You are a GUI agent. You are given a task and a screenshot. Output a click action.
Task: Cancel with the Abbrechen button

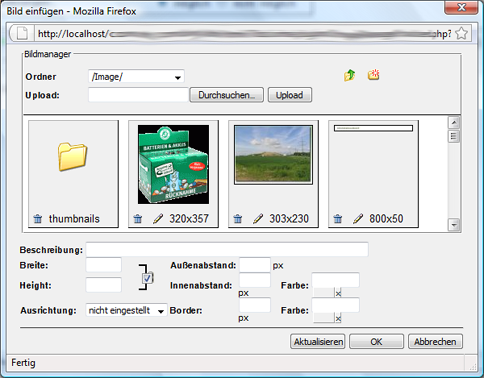[435, 342]
